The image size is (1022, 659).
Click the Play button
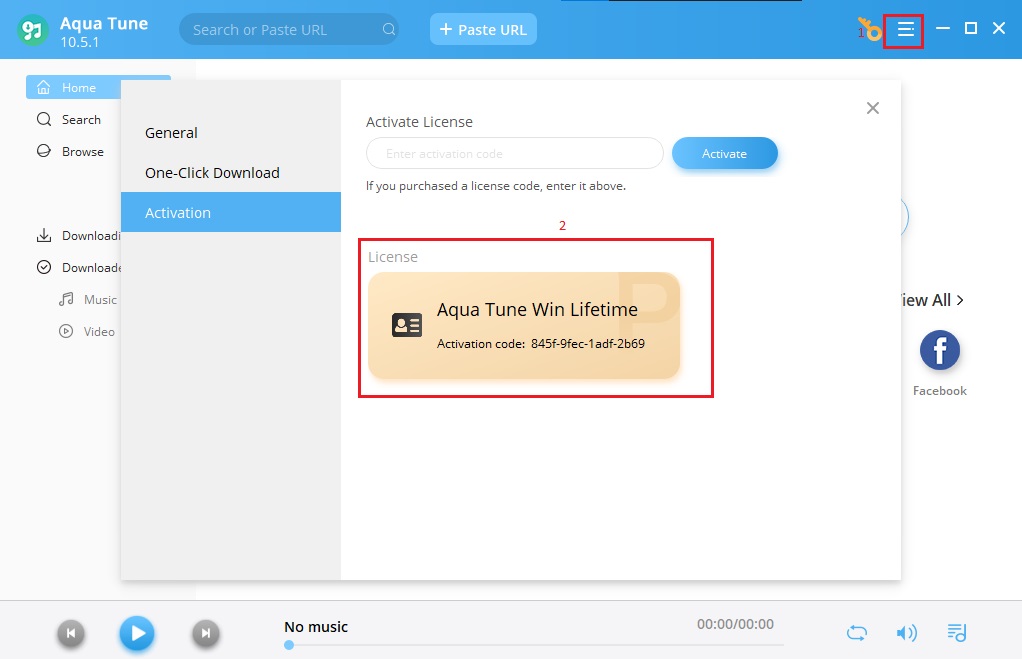click(x=137, y=633)
